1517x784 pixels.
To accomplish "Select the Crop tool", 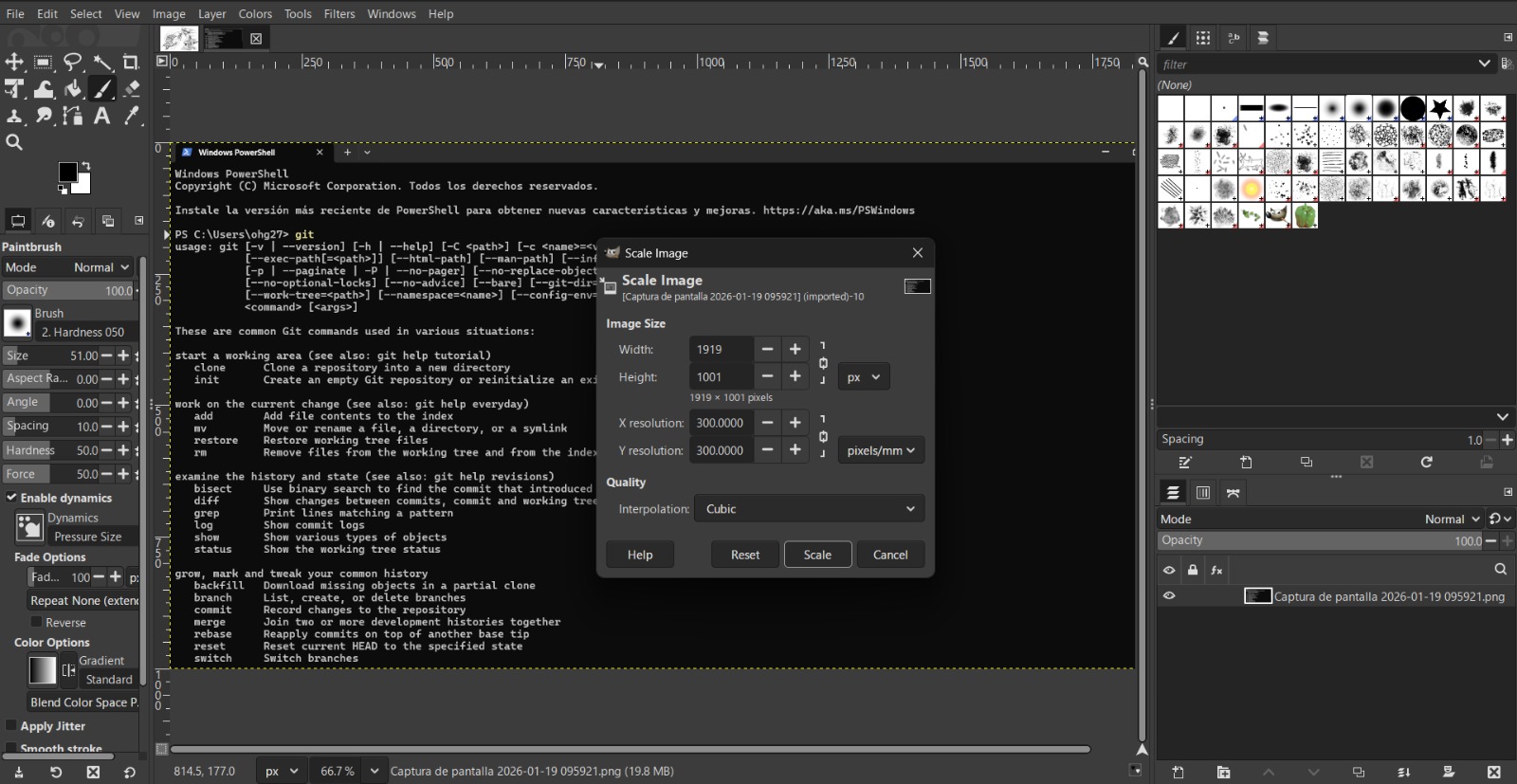I will click(x=131, y=63).
